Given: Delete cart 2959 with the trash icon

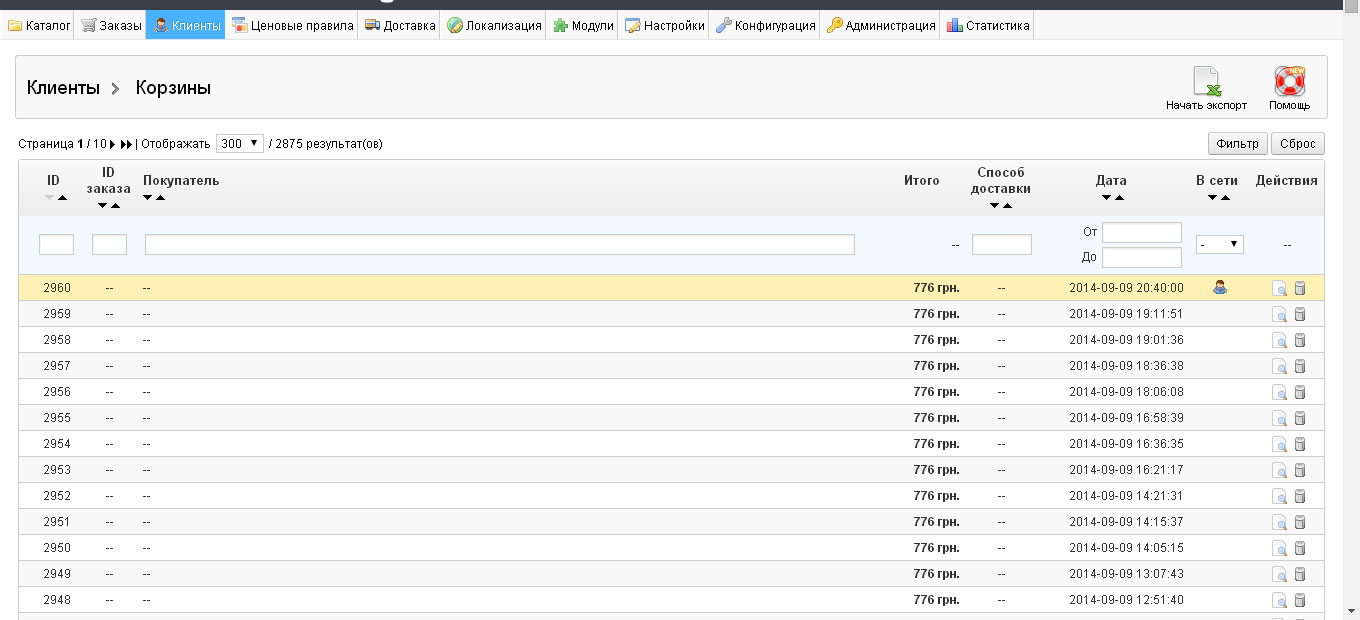Looking at the screenshot, I should (x=1300, y=314).
